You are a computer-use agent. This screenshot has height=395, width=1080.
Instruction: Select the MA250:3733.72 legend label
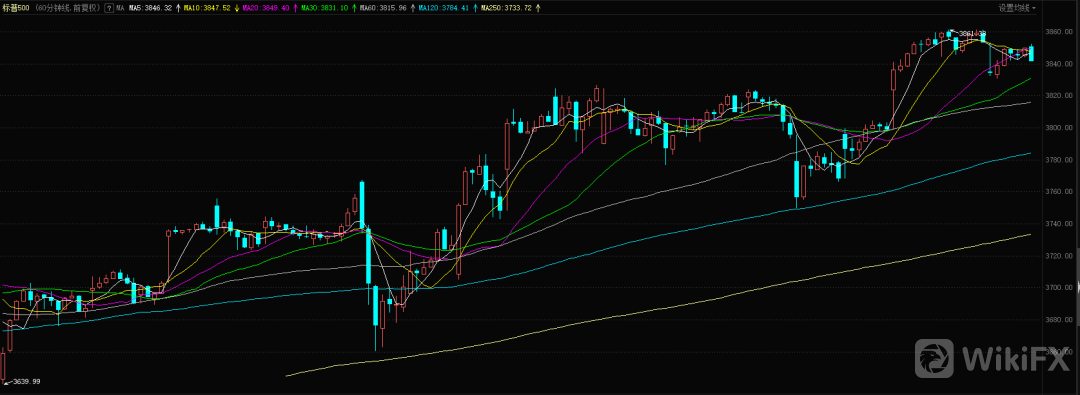pos(506,8)
